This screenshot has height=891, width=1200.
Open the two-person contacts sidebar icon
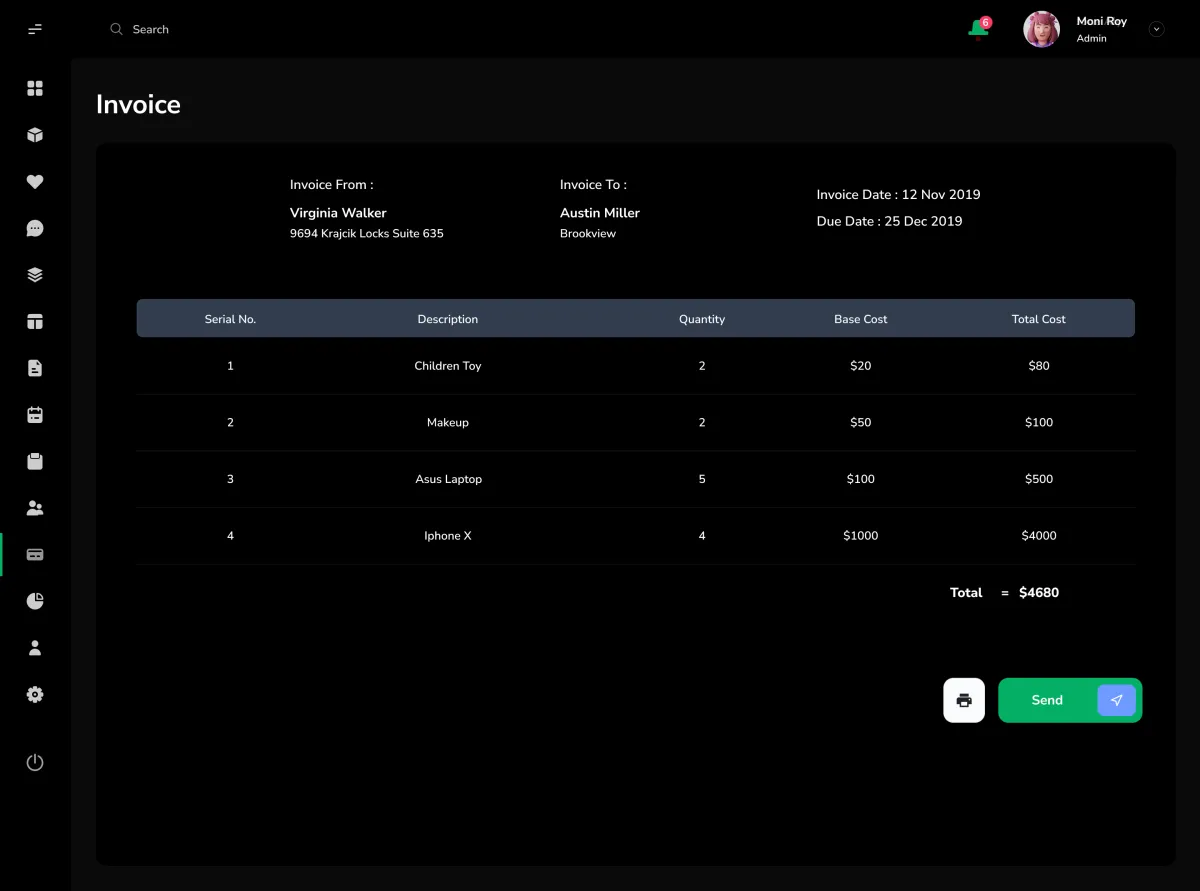(x=35, y=508)
